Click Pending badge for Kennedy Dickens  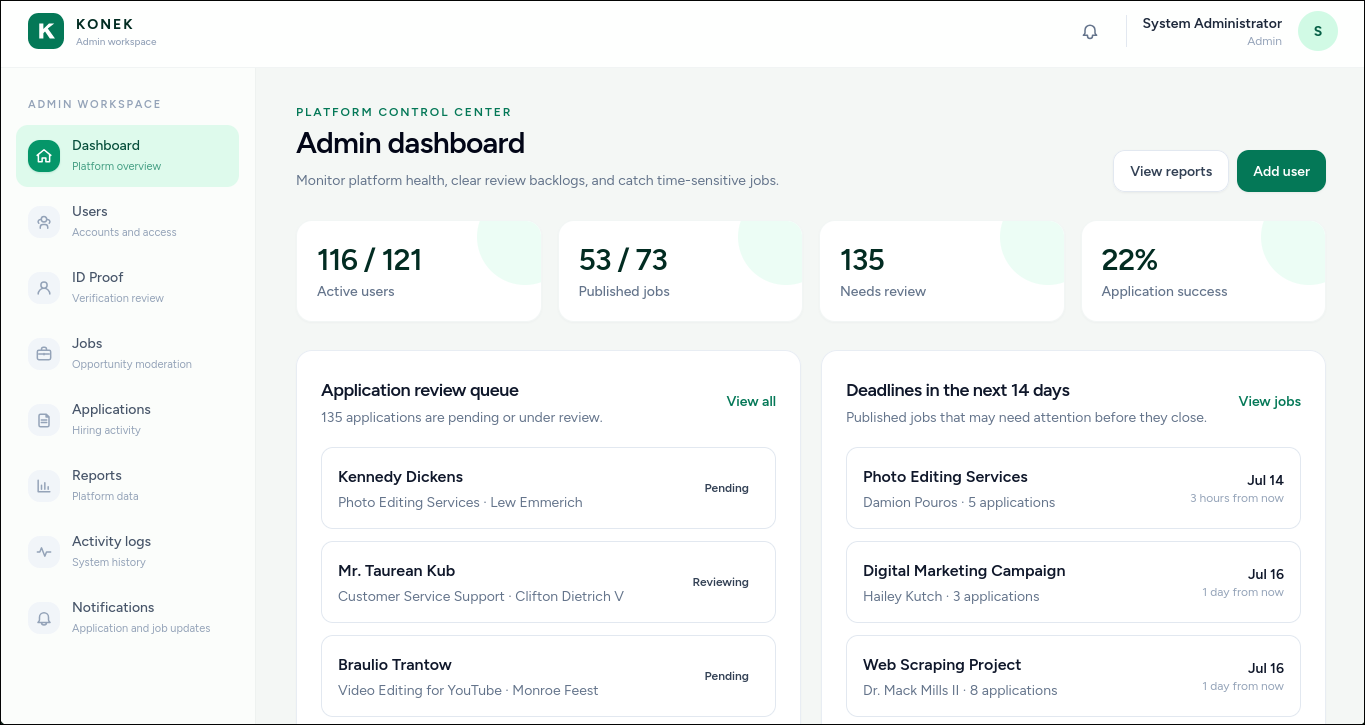[x=727, y=488]
